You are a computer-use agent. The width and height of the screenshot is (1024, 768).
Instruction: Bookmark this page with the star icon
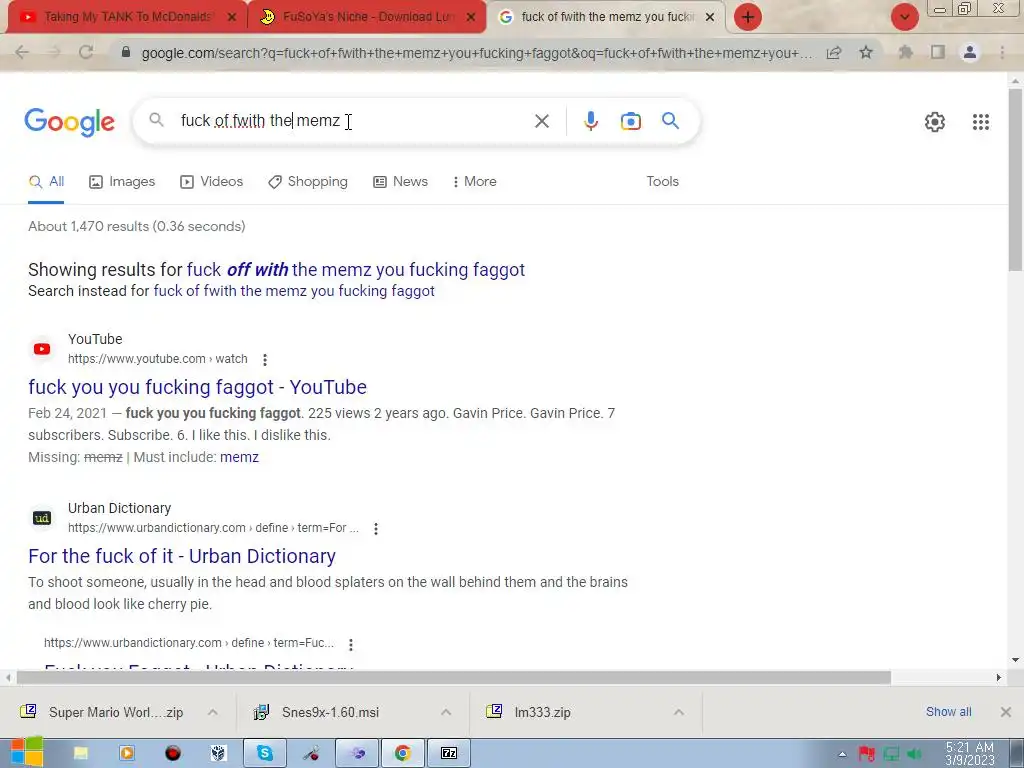pos(866,52)
